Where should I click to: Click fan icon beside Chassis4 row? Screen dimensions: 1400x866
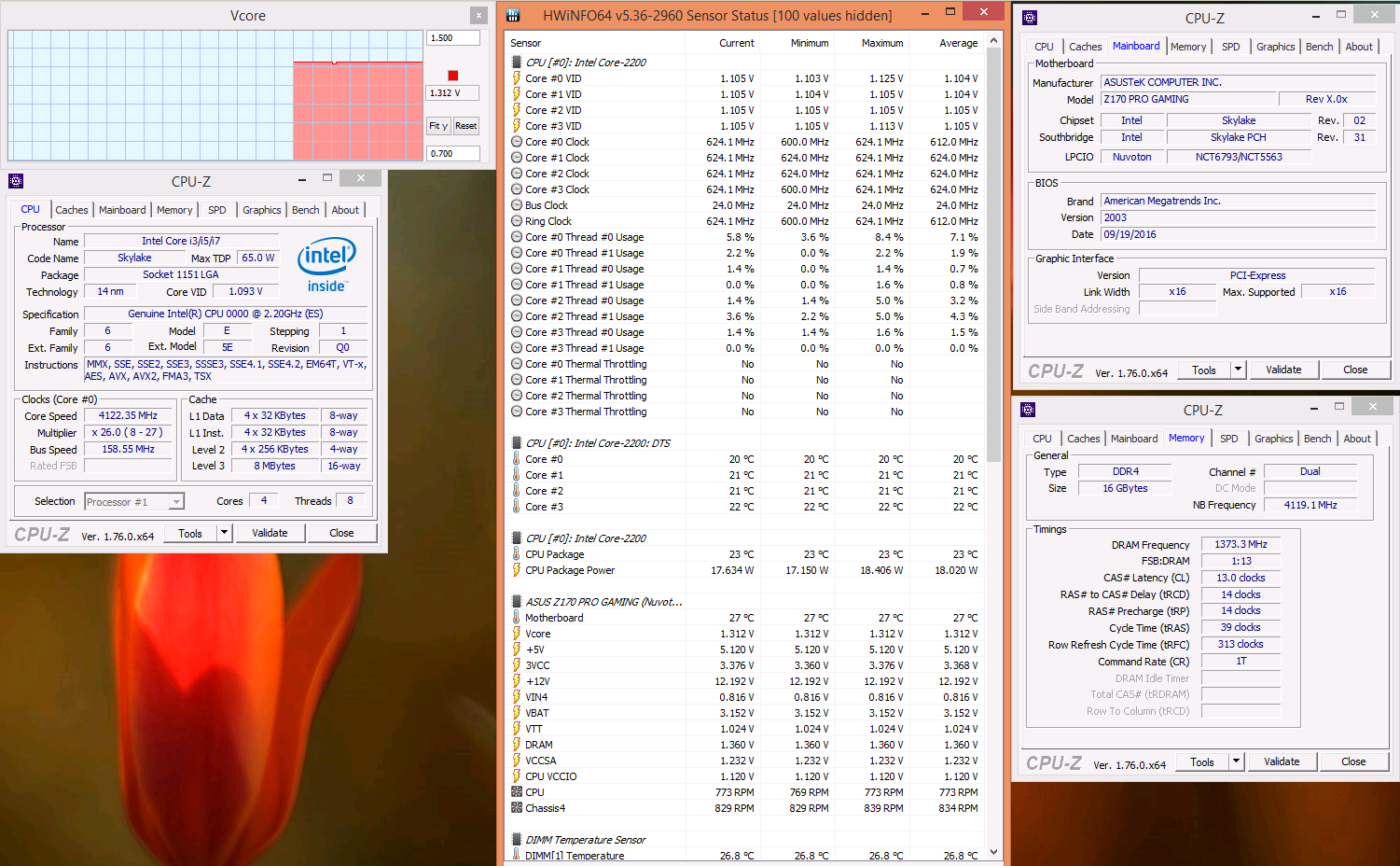517,808
